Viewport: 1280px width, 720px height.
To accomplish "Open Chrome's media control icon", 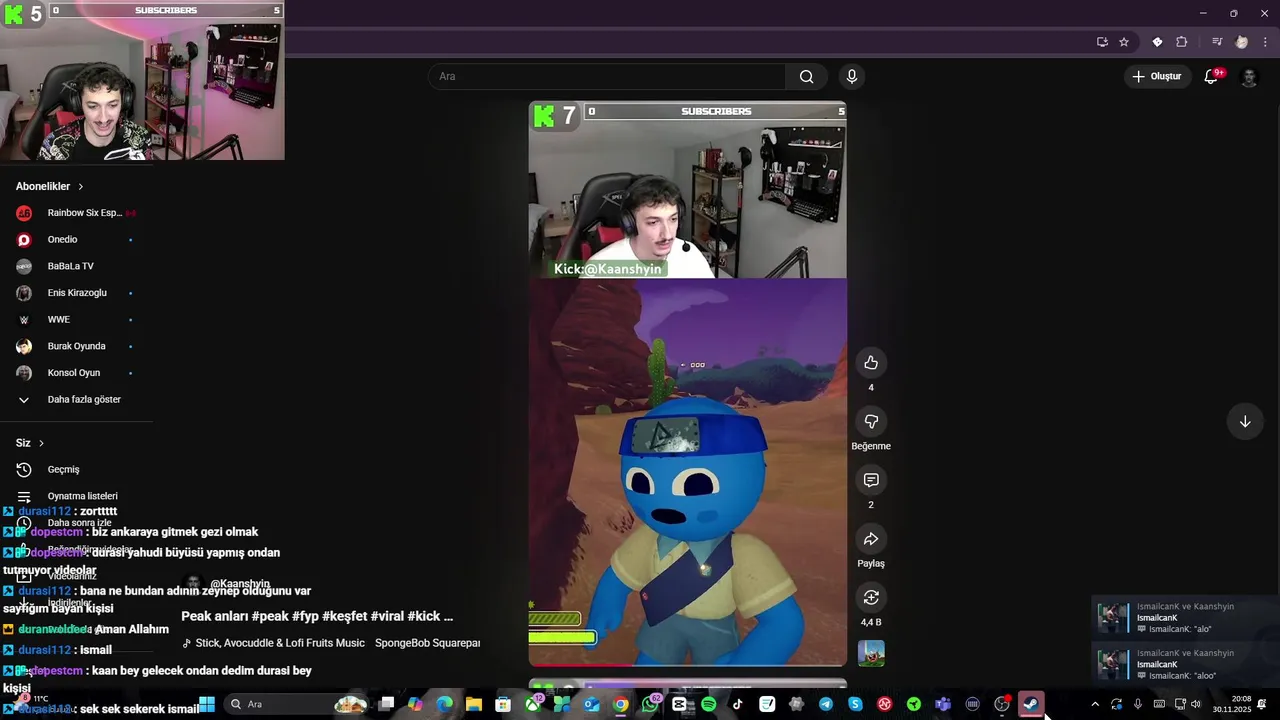I will 1217,42.
